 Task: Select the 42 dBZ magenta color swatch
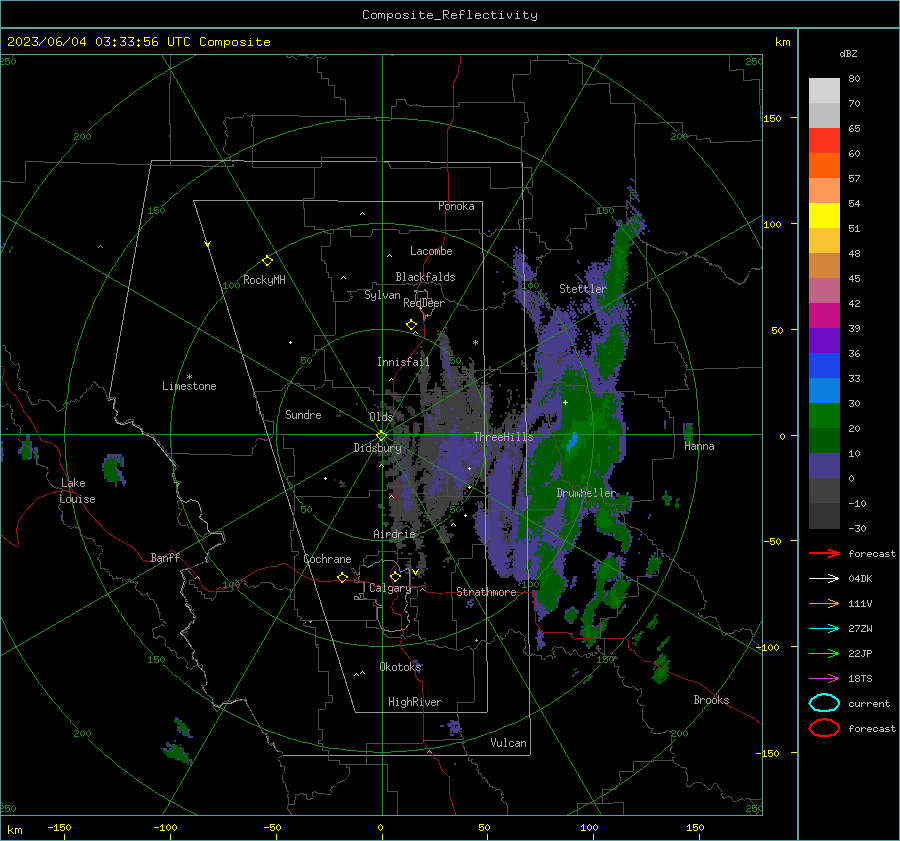coord(824,315)
